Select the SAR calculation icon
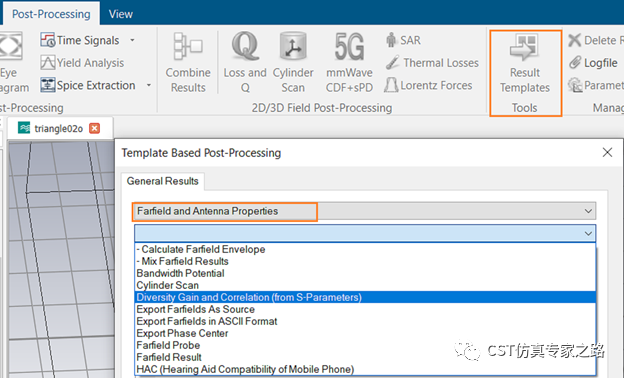The height and width of the screenshot is (378, 624). 403,40
